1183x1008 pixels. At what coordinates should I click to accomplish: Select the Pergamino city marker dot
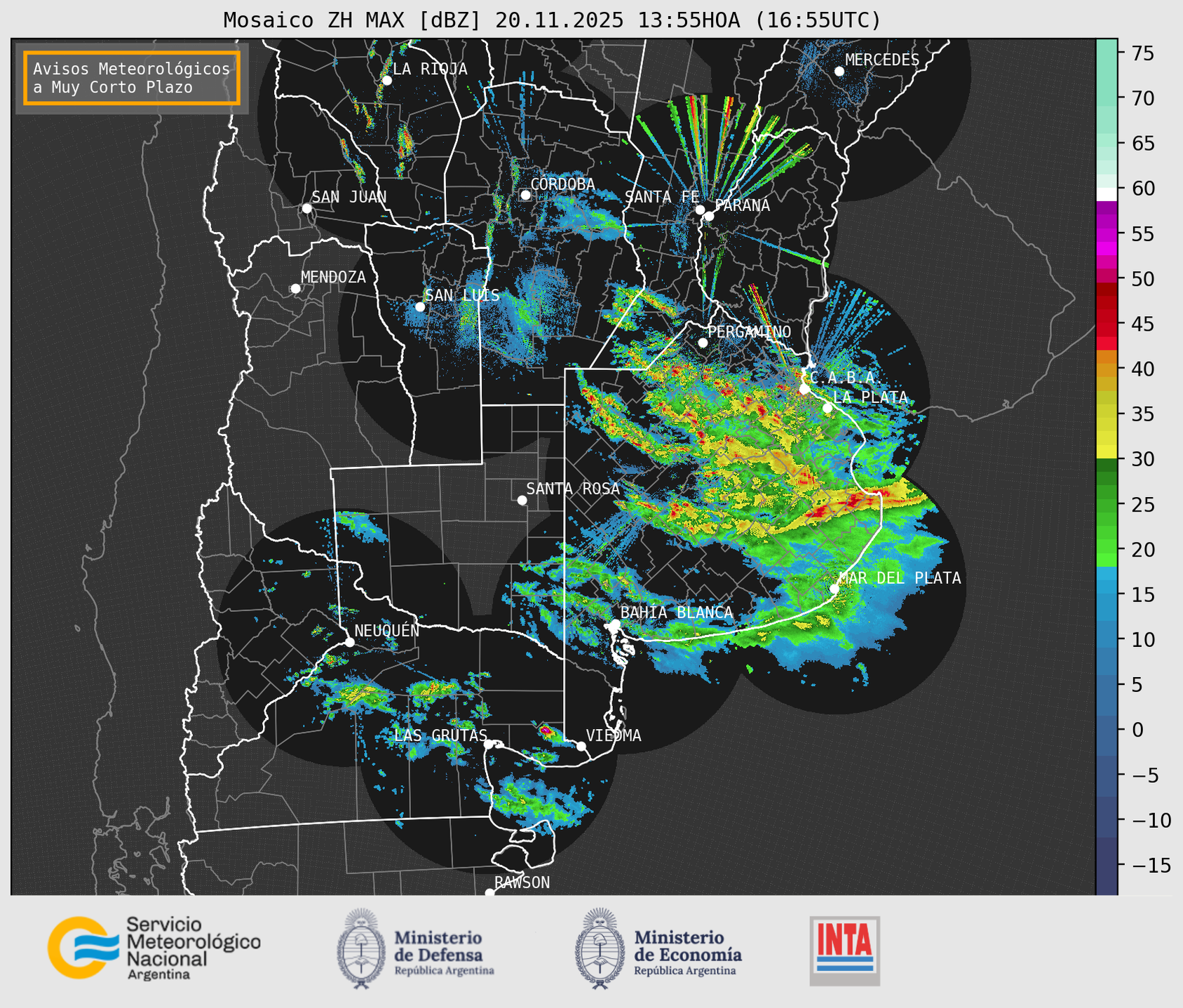click(703, 343)
